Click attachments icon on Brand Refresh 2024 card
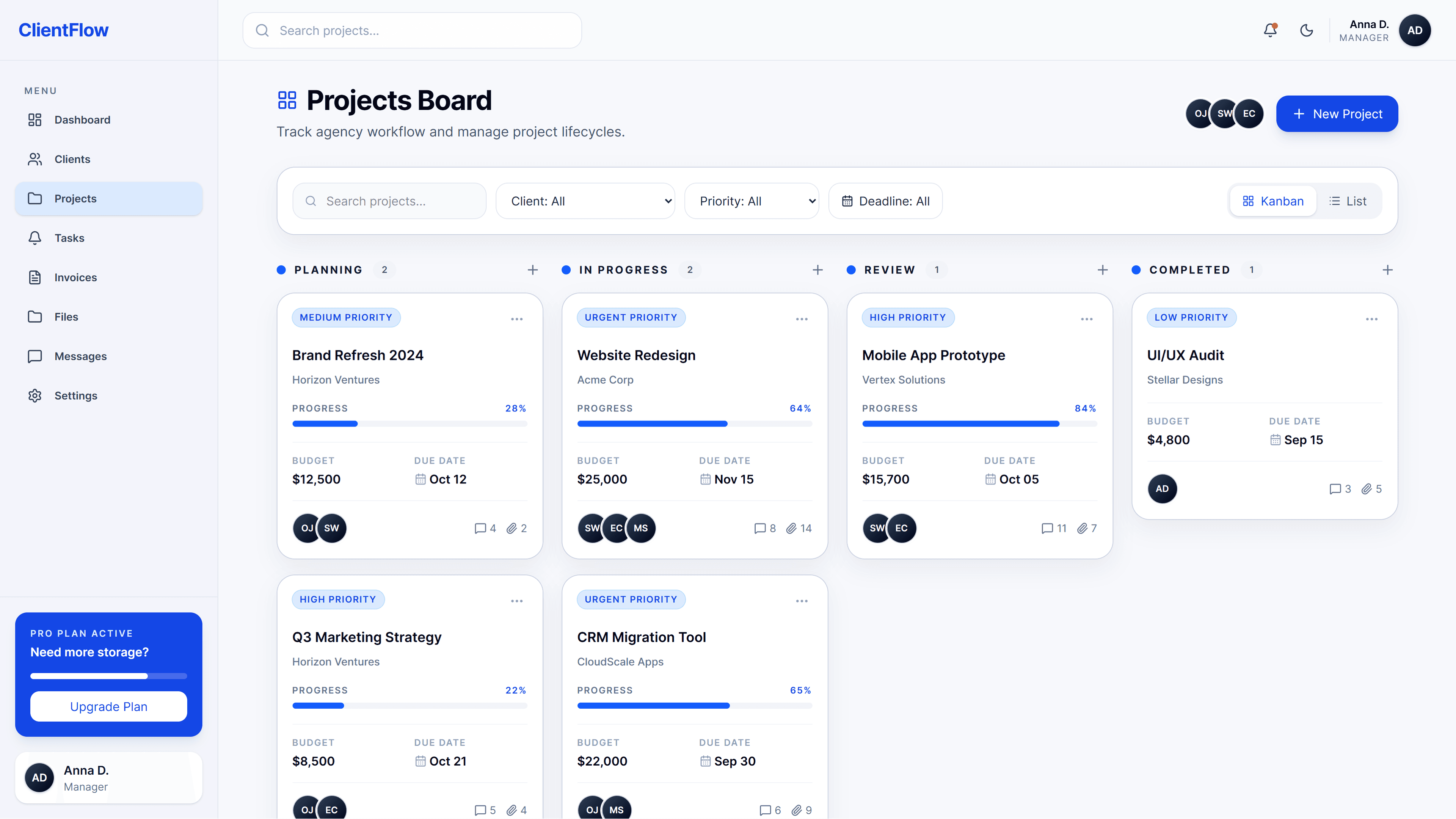The height and width of the screenshot is (819, 1456). pos(511,528)
